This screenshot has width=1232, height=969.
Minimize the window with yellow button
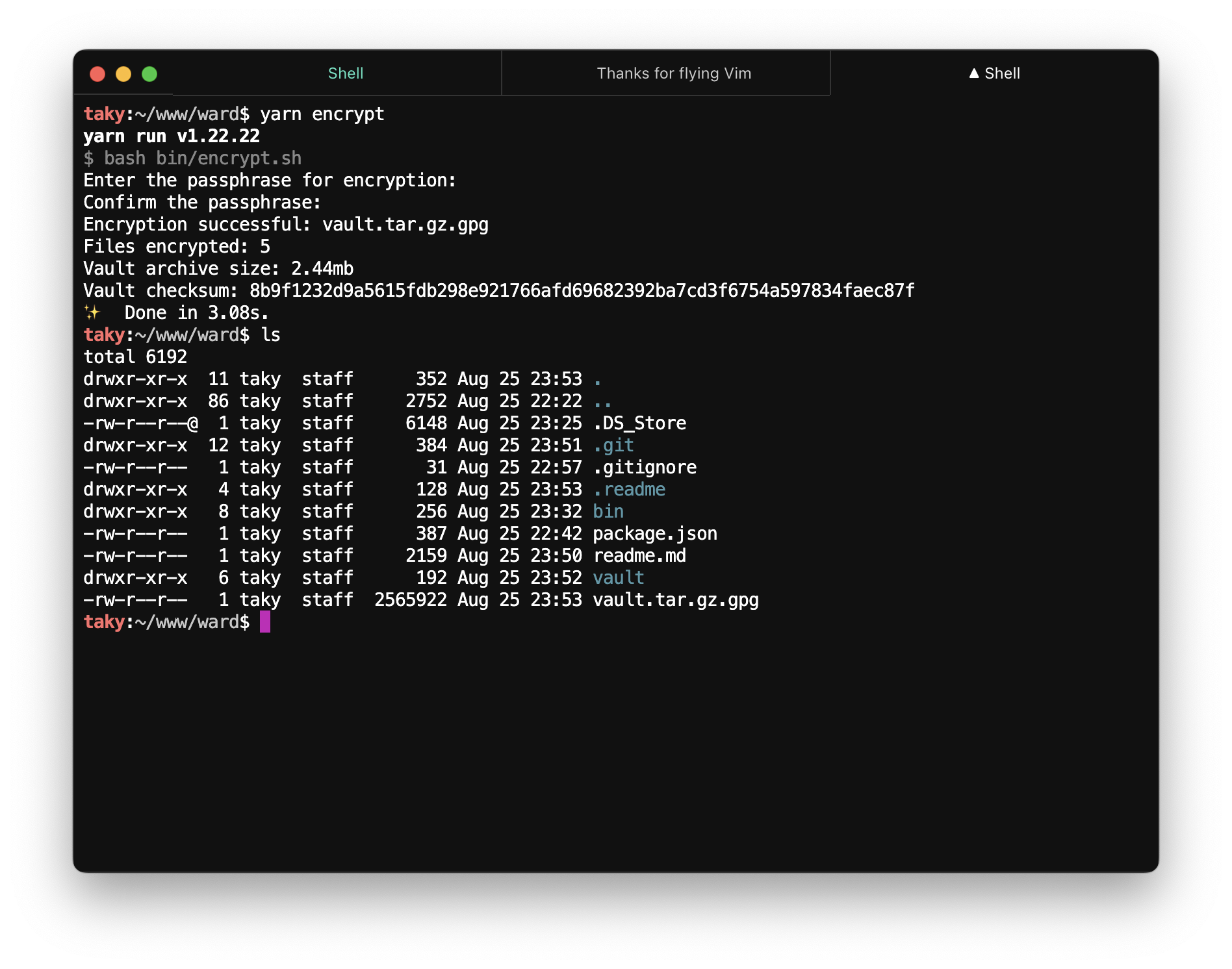123,74
